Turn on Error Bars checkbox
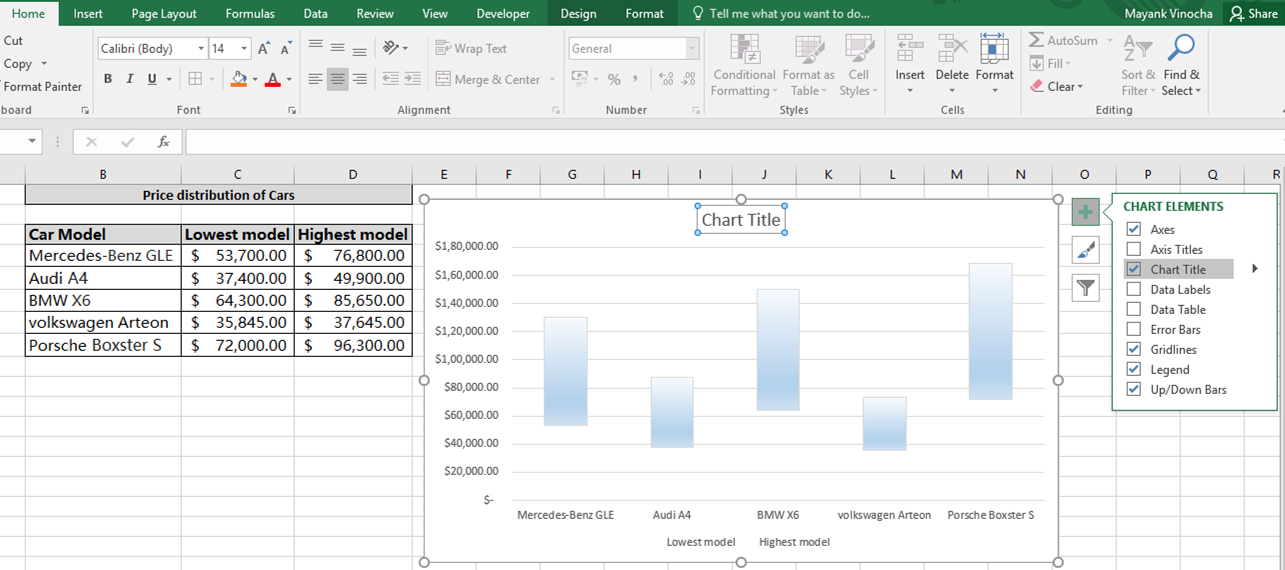 coord(1134,329)
